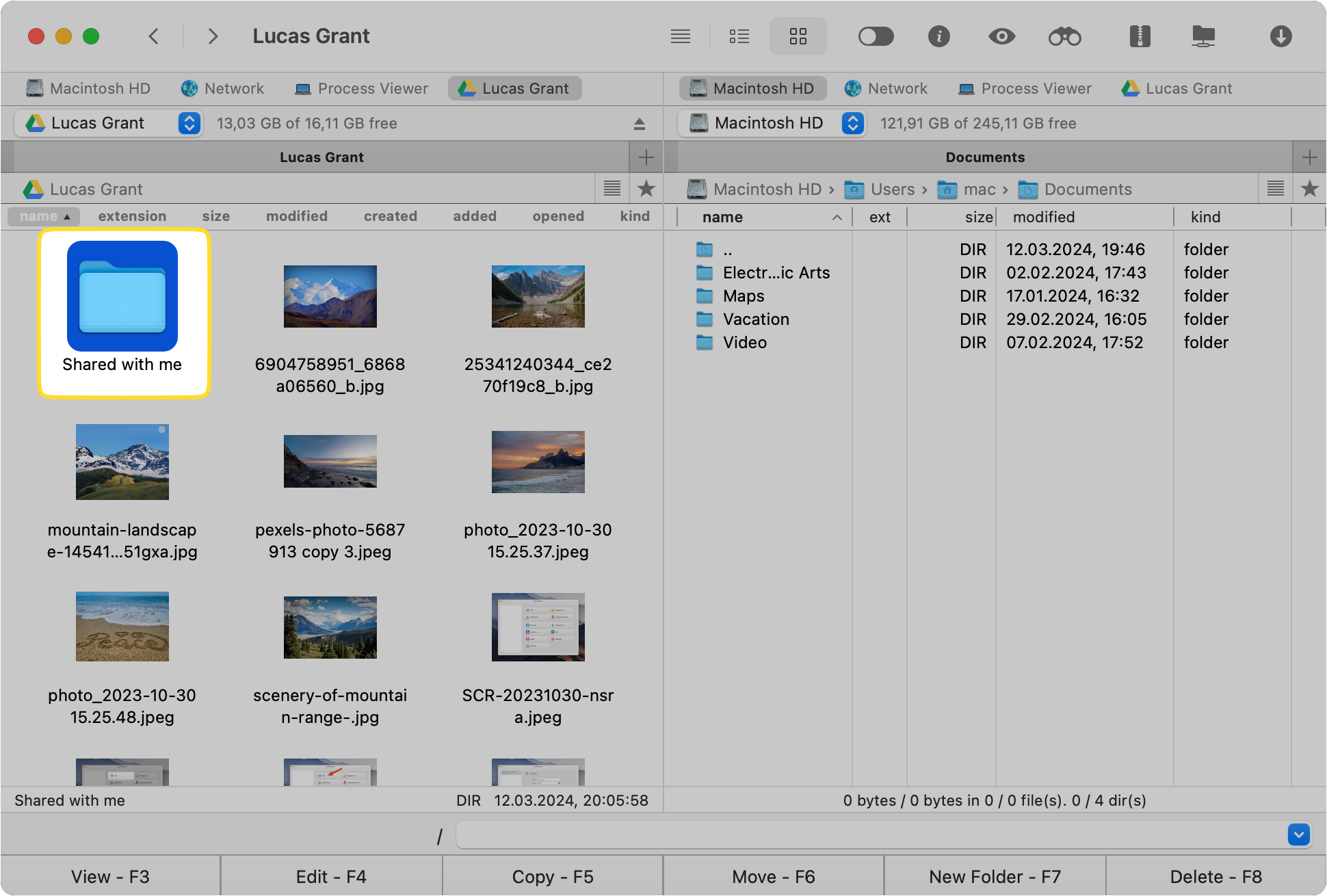Screen dimensions: 1327x896
Task: Open right pane favorites star
Action: pos(1309,189)
